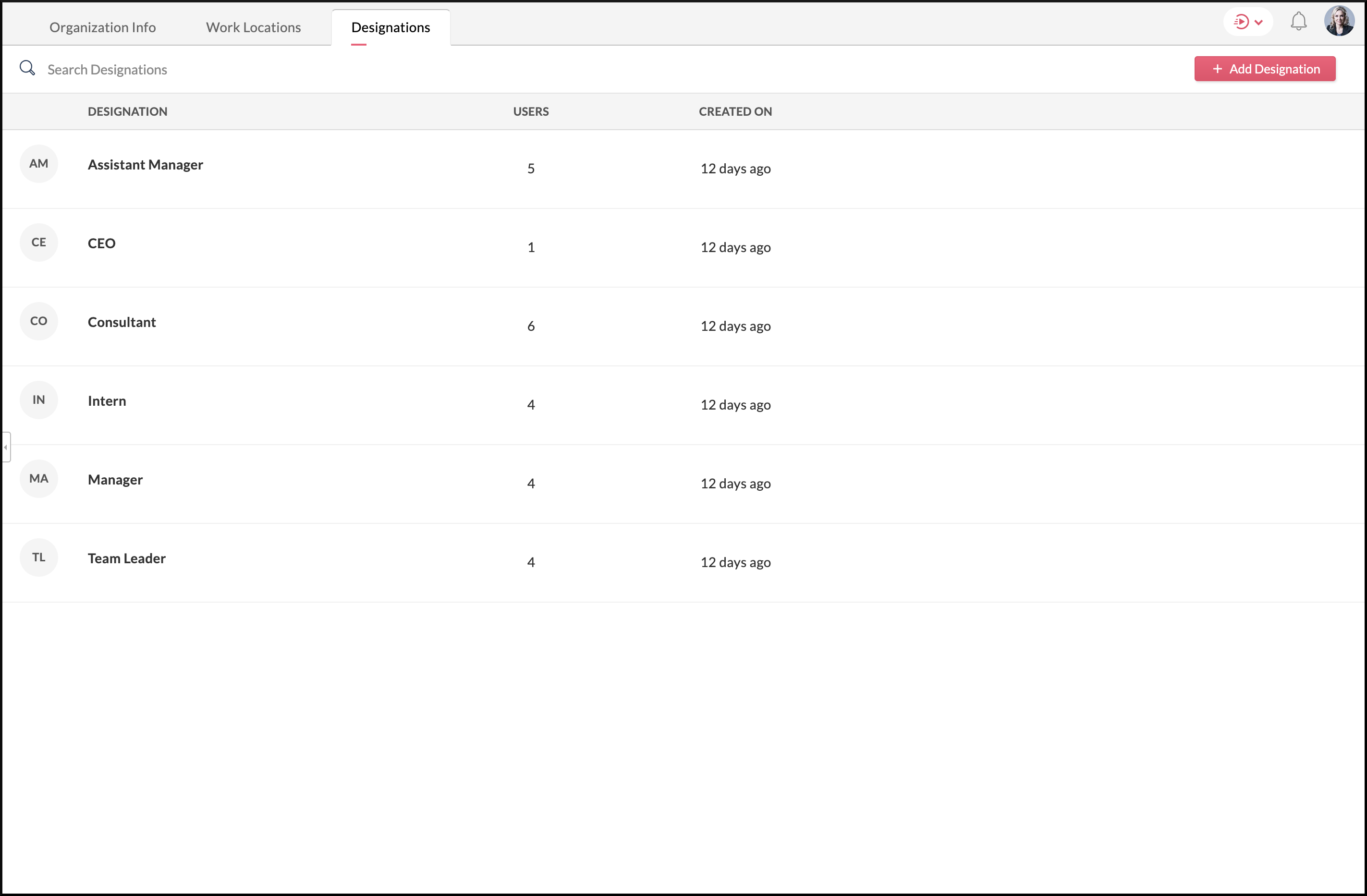1367x896 pixels.
Task: Select the Designations tab
Action: click(391, 27)
